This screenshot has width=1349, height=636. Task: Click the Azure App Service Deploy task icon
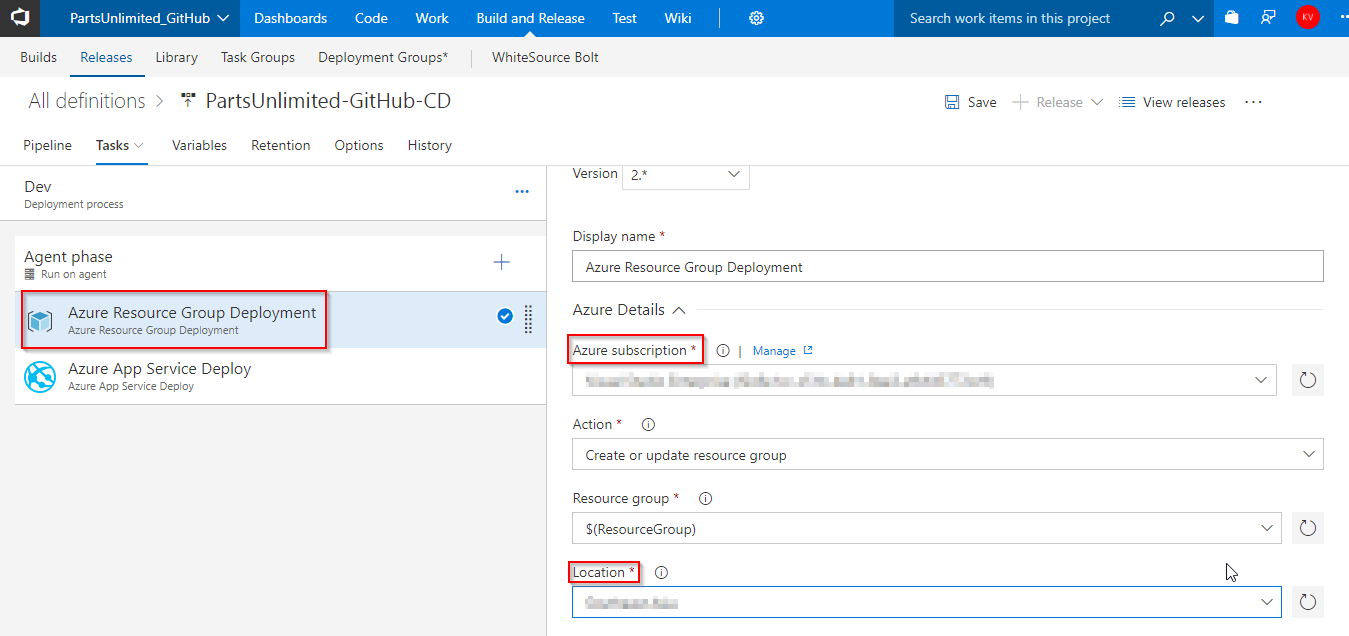pyautogui.click(x=41, y=377)
